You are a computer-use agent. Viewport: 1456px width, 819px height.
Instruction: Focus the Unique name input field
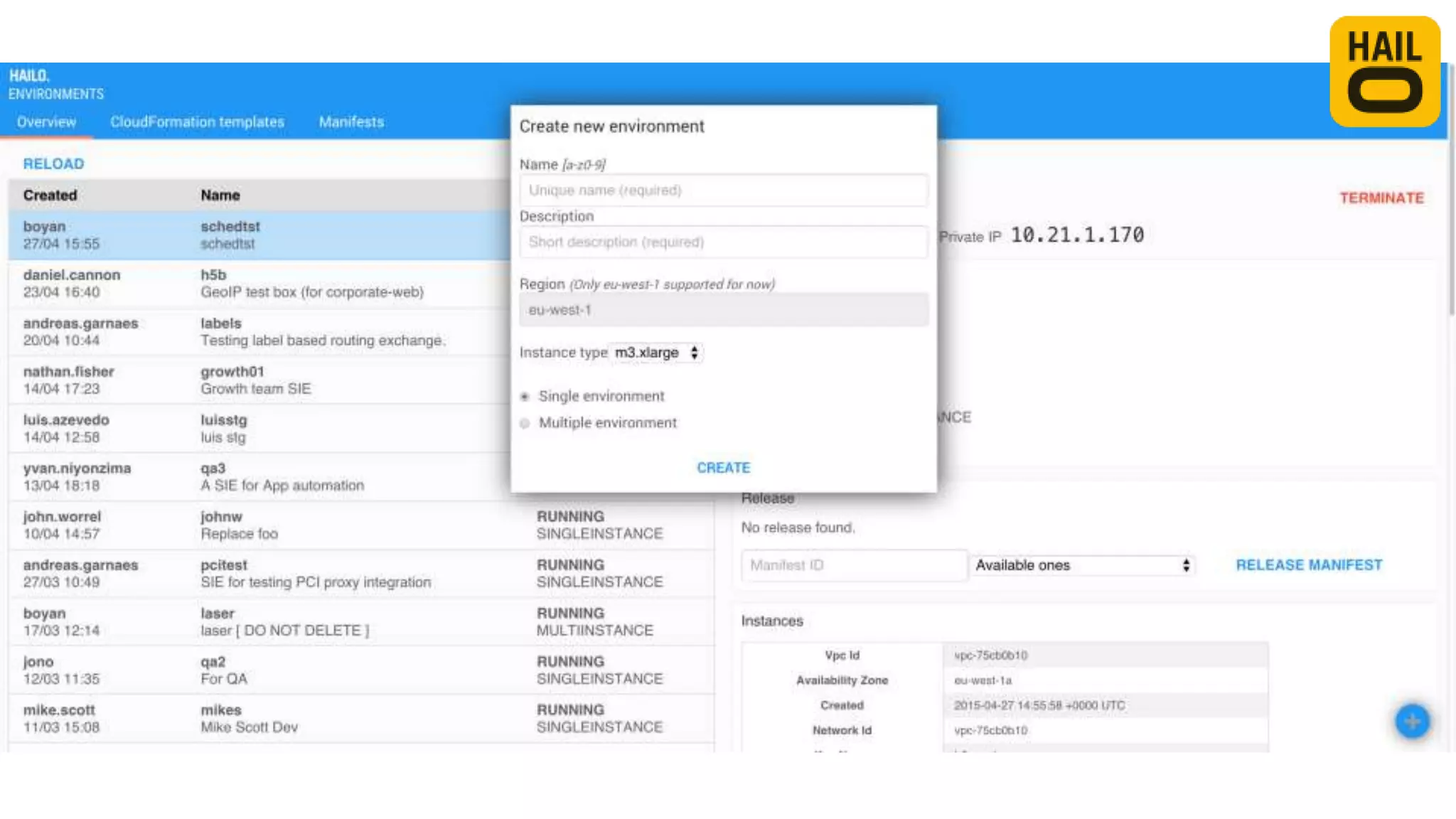tap(723, 191)
